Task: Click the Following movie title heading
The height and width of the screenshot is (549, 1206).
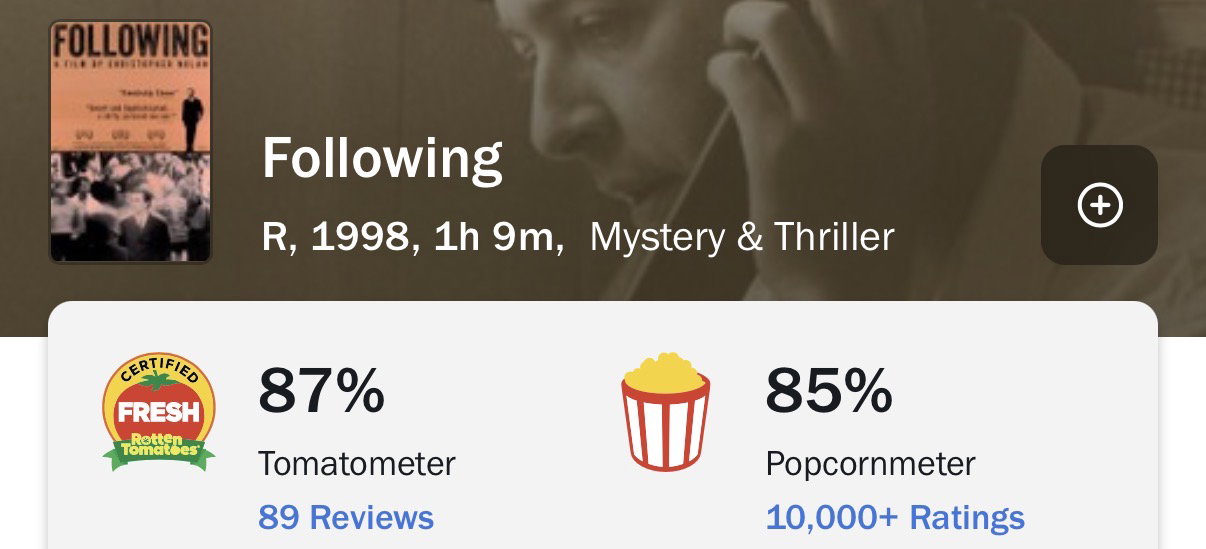Action: 382,160
